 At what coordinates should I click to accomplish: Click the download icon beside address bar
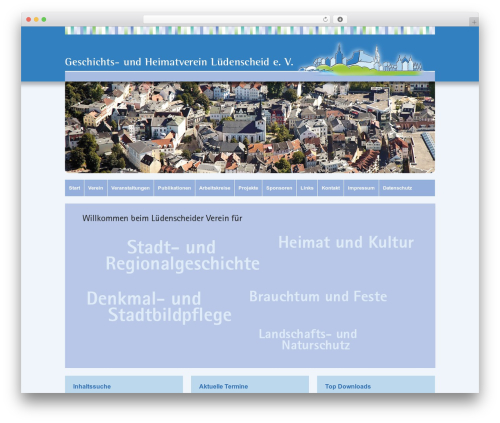click(340, 20)
